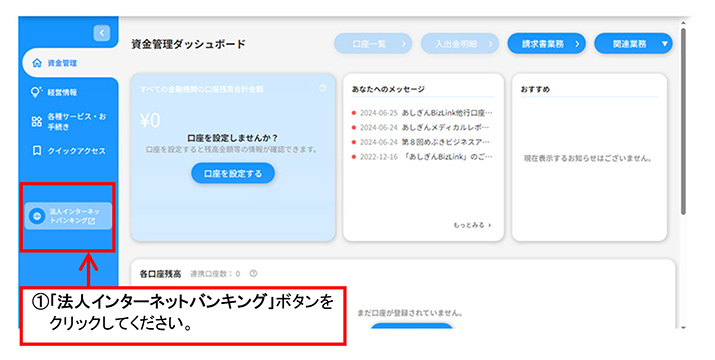Click the 法人インターネットバンキング button
The image size is (715, 360).
click(x=68, y=216)
